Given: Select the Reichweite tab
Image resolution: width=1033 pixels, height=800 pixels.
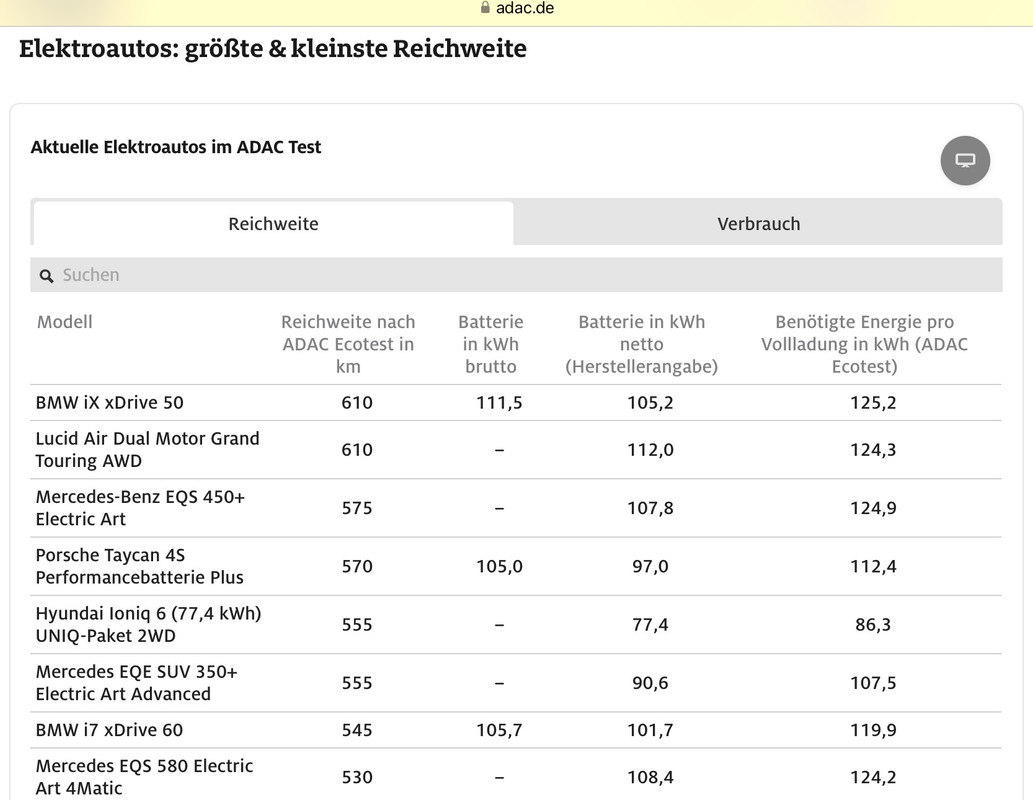Looking at the screenshot, I should tap(273, 223).
